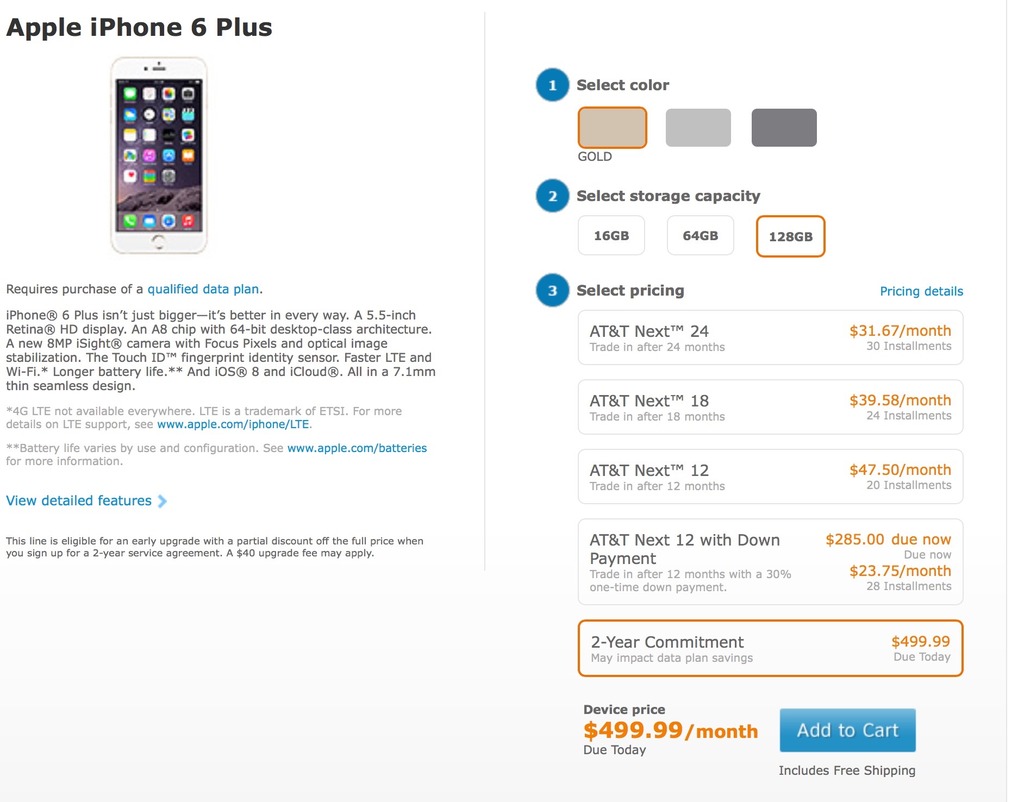Select AT&T Next 24 pricing plan
The height and width of the screenshot is (802, 1024).
[x=771, y=338]
